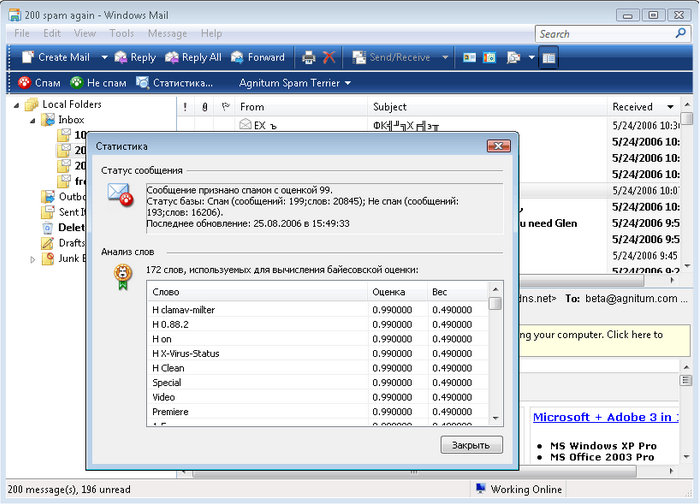Open the File menu
The width and height of the screenshot is (700, 504).
pos(21,33)
